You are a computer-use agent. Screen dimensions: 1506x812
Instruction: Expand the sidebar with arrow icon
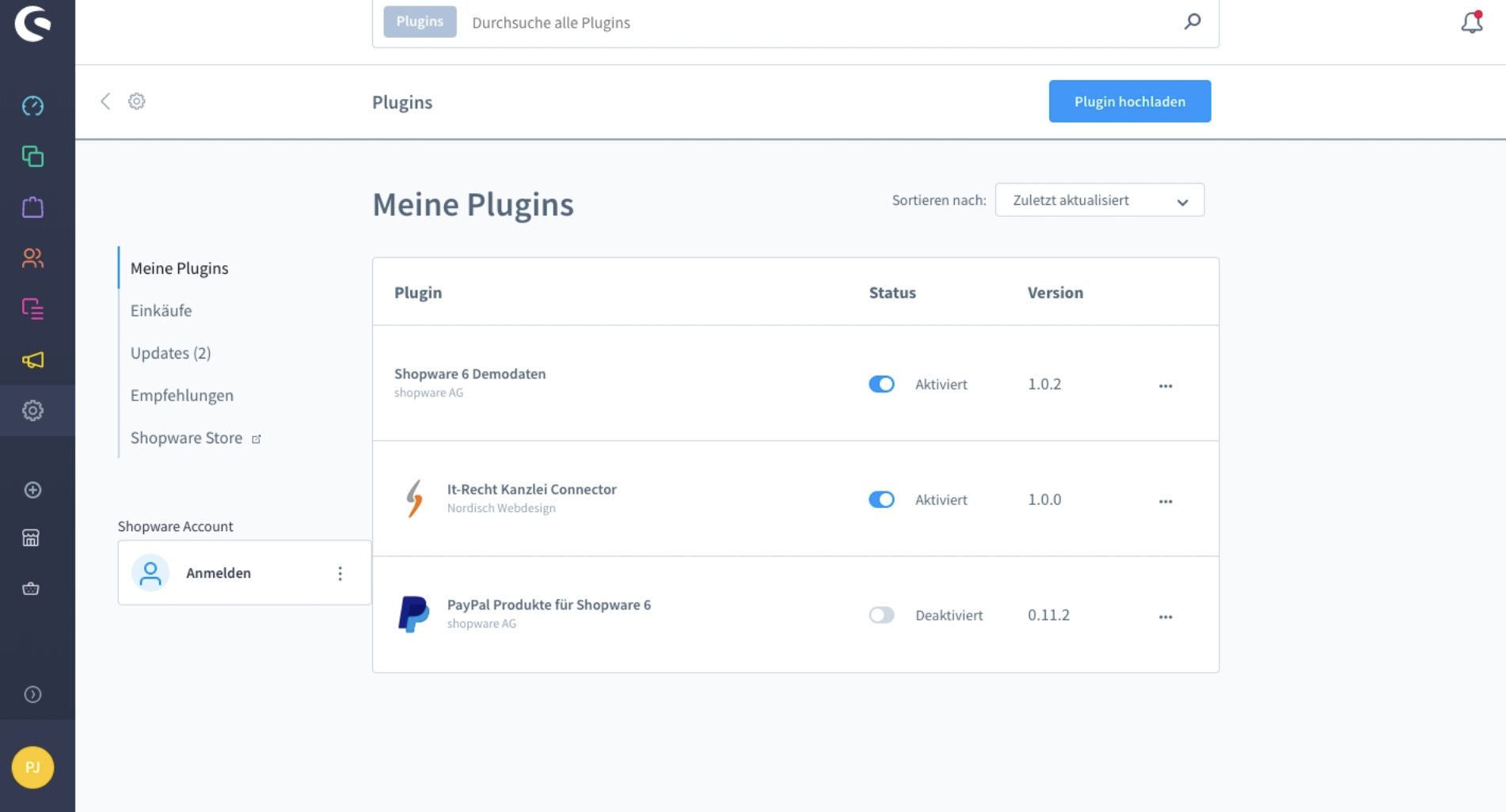tap(32, 695)
